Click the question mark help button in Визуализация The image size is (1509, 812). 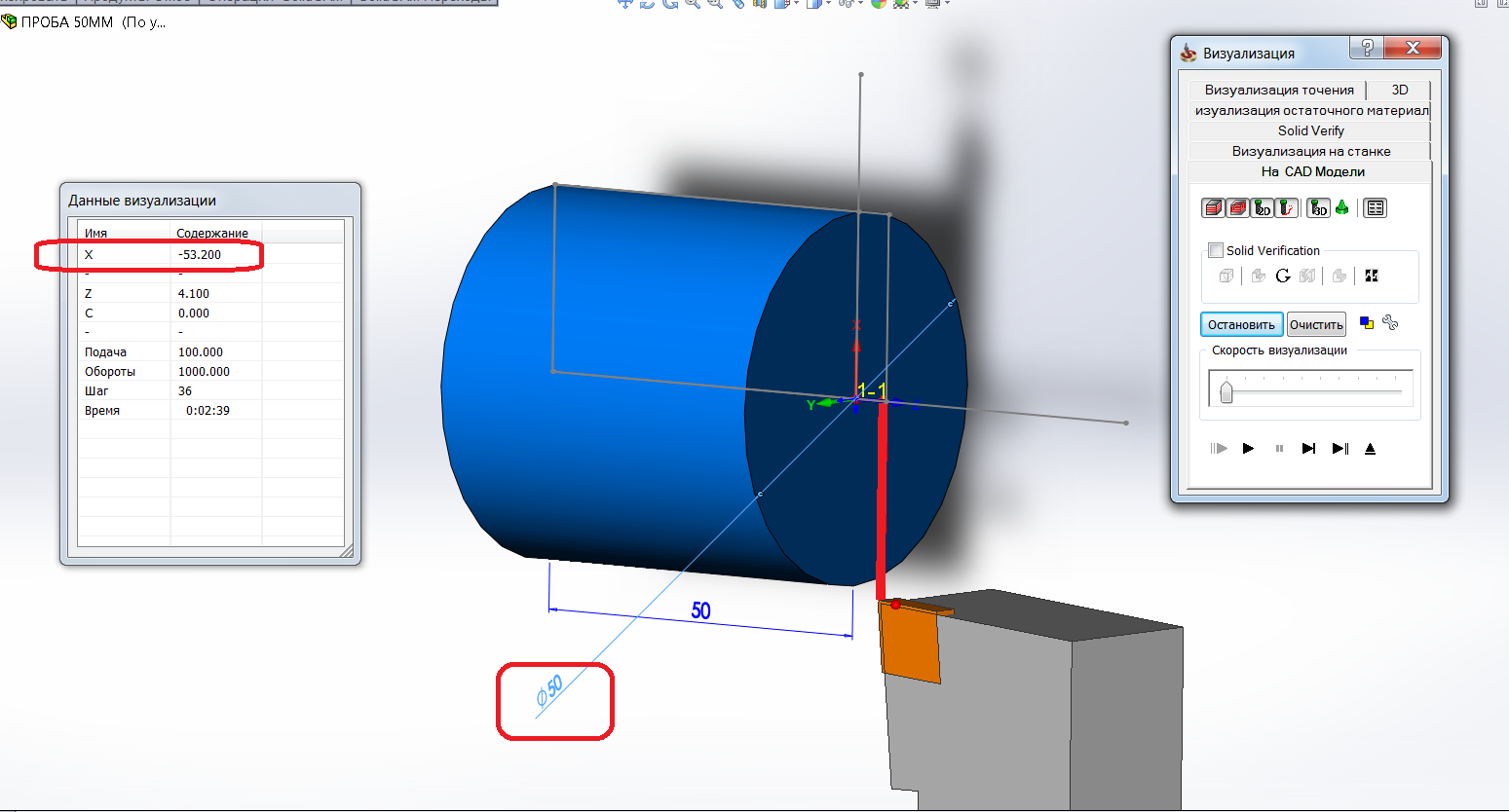pyautogui.click(x=1366, y=49)
